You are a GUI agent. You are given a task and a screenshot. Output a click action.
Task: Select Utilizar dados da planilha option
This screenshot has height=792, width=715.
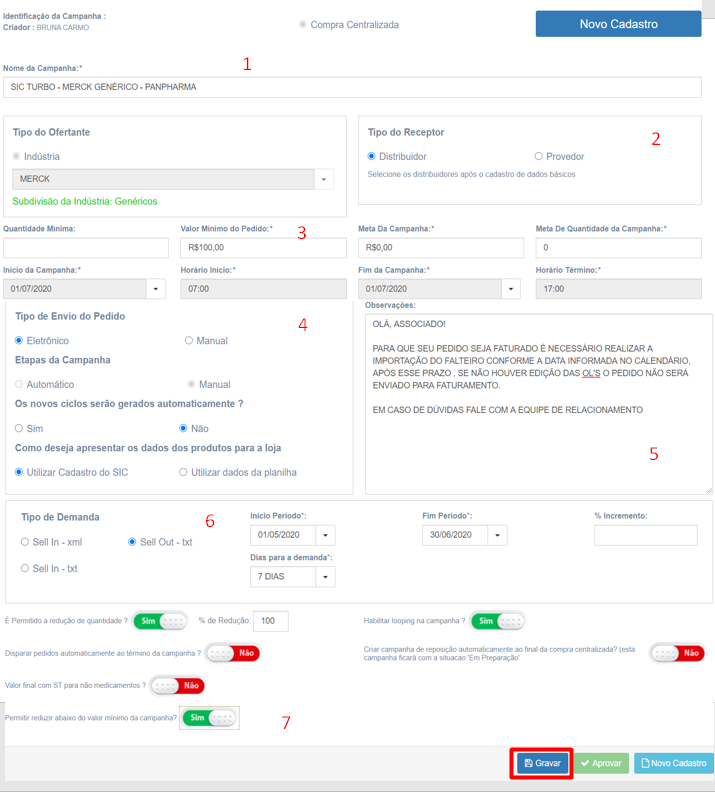pos(183,472)
